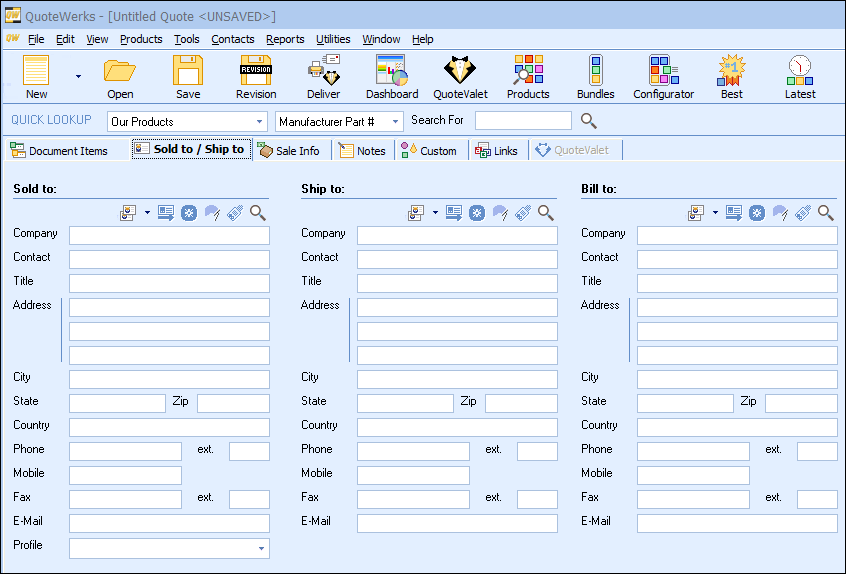
Task: Click the Latest price icon
Action: [x=799, y=77]
